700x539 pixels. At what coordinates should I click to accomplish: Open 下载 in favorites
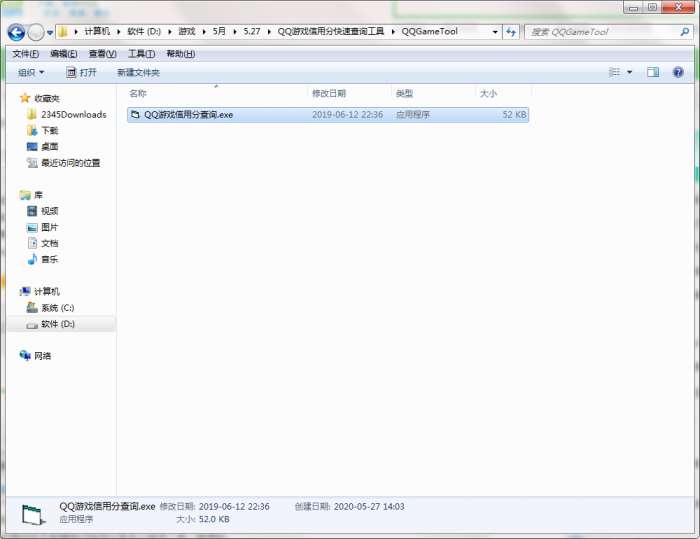50,131
